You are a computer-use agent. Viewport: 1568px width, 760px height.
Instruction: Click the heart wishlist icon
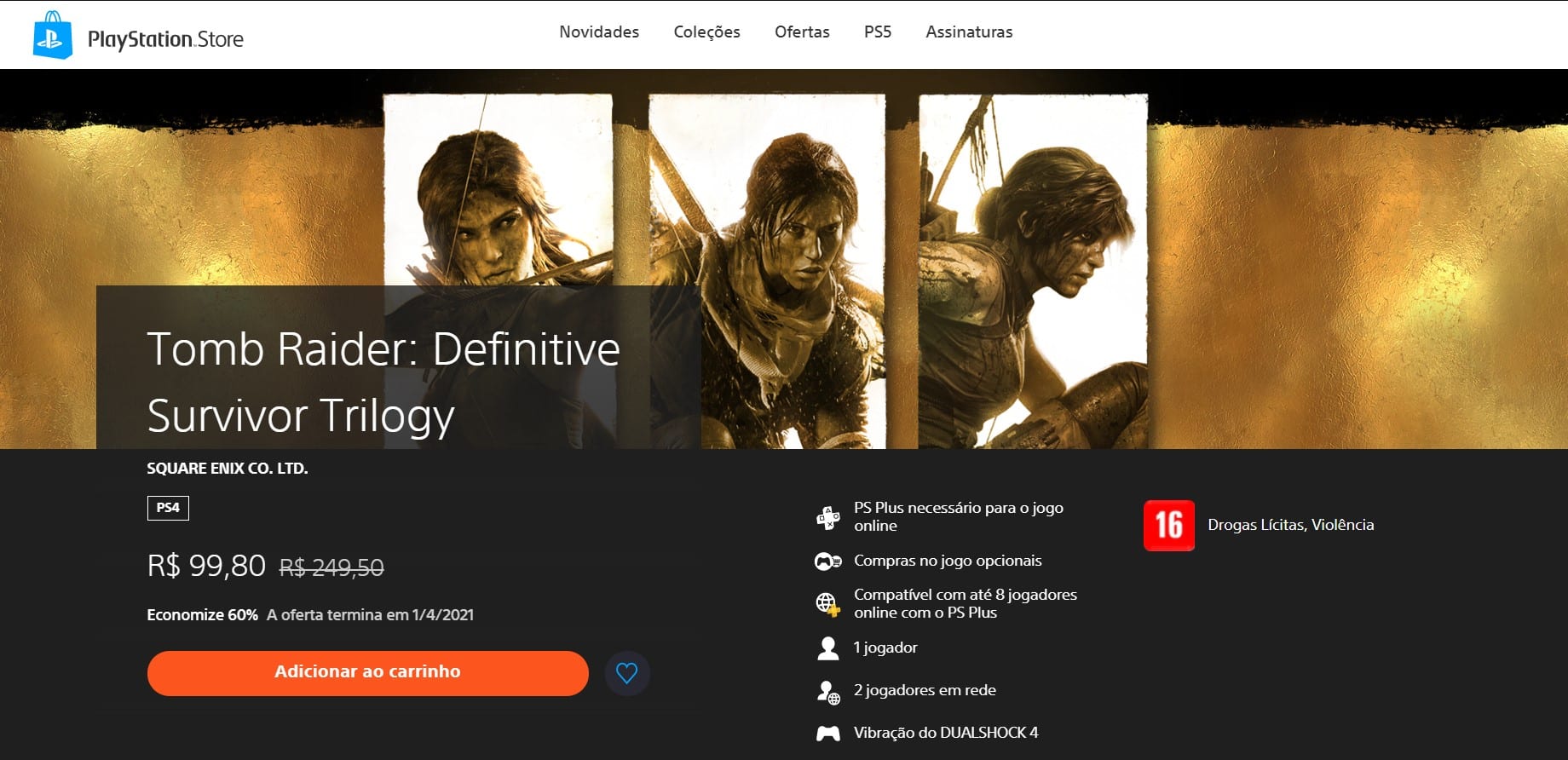click(627, 673)
